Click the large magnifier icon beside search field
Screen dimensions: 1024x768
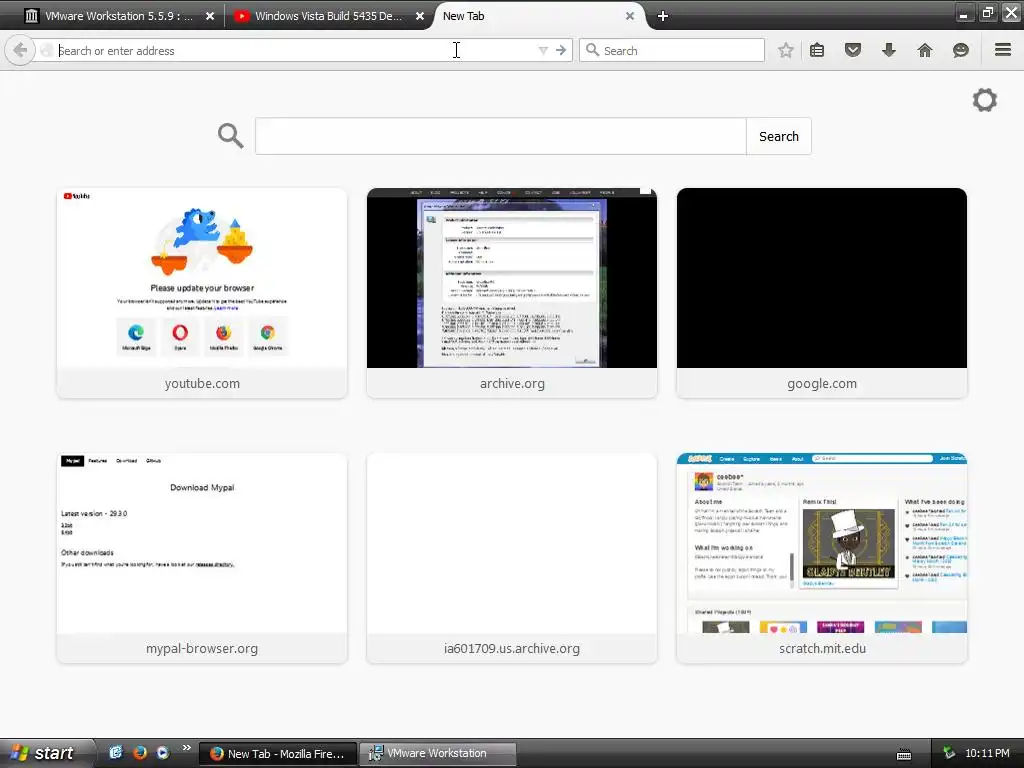pos(231,136)
